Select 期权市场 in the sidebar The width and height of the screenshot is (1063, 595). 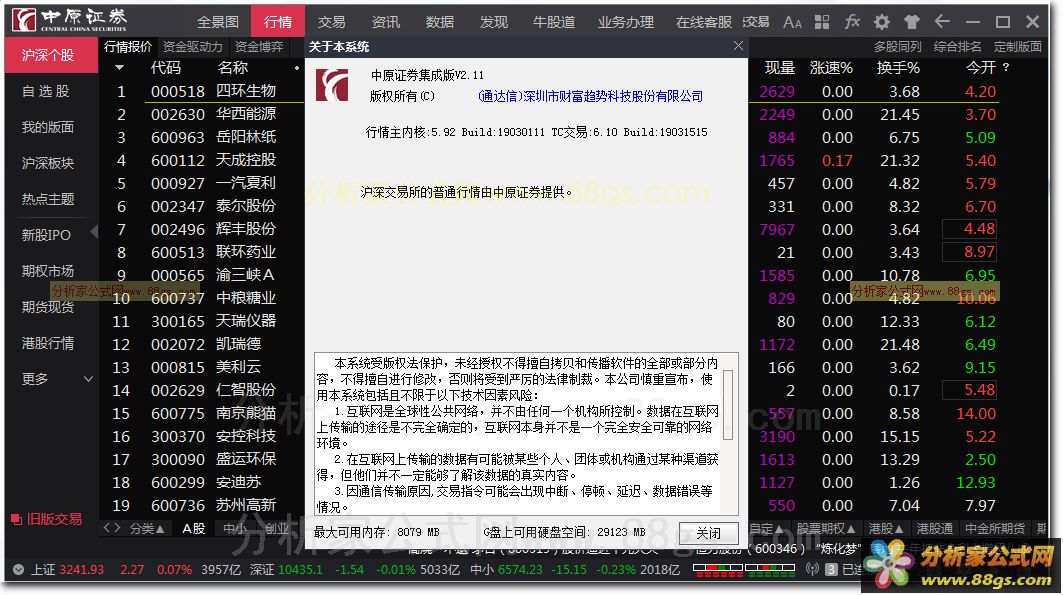tap(47, 270)
